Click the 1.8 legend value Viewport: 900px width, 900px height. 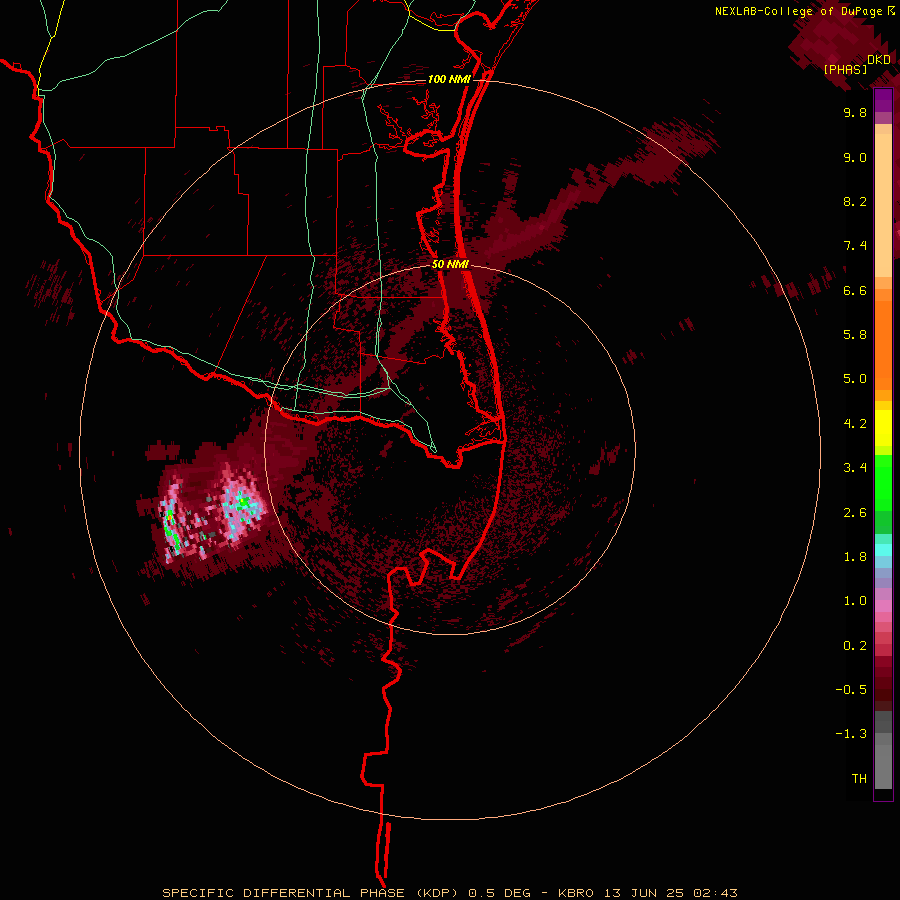(855, 557)
